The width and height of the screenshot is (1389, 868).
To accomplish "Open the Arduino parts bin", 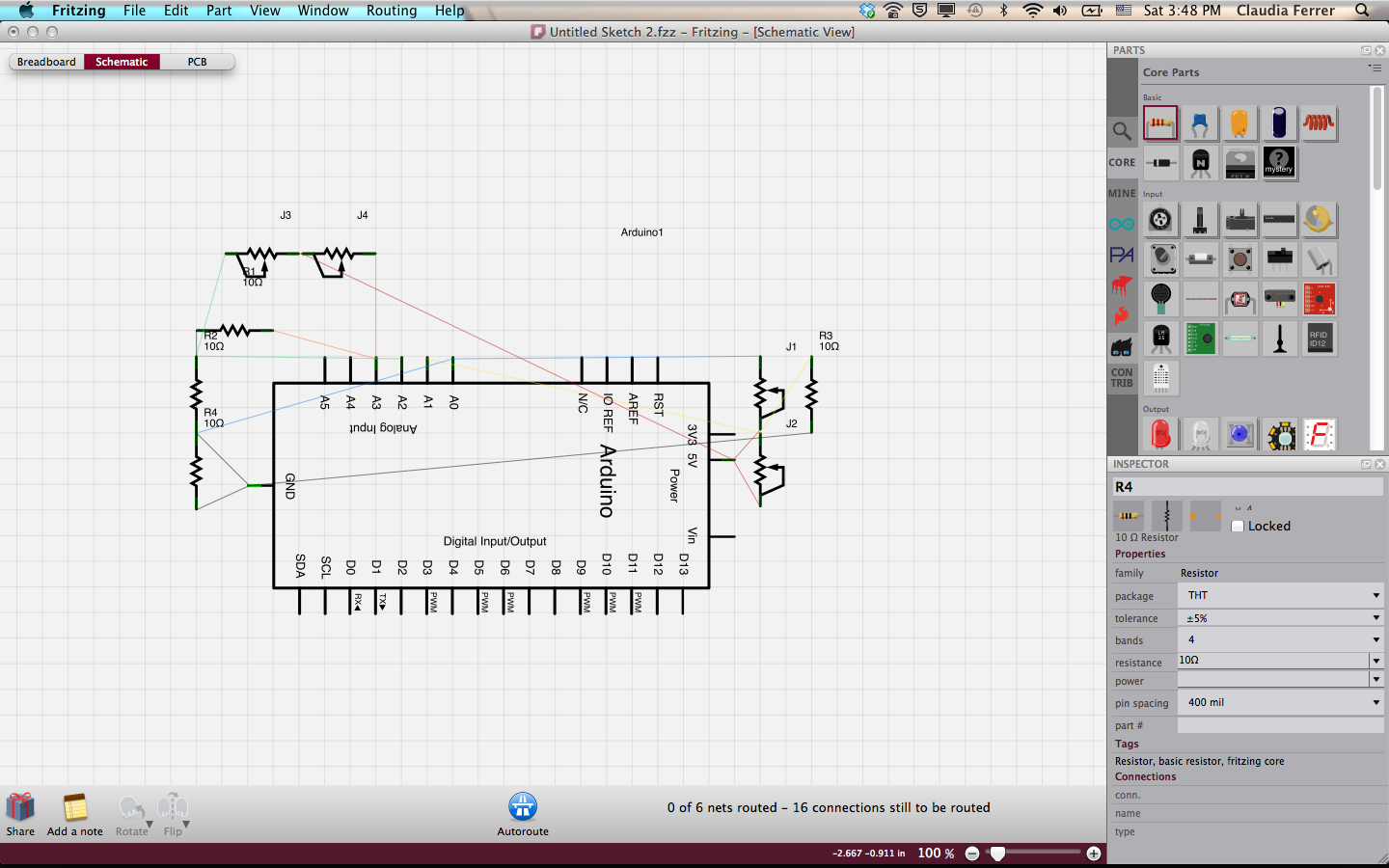I will tap(1121, 225).
